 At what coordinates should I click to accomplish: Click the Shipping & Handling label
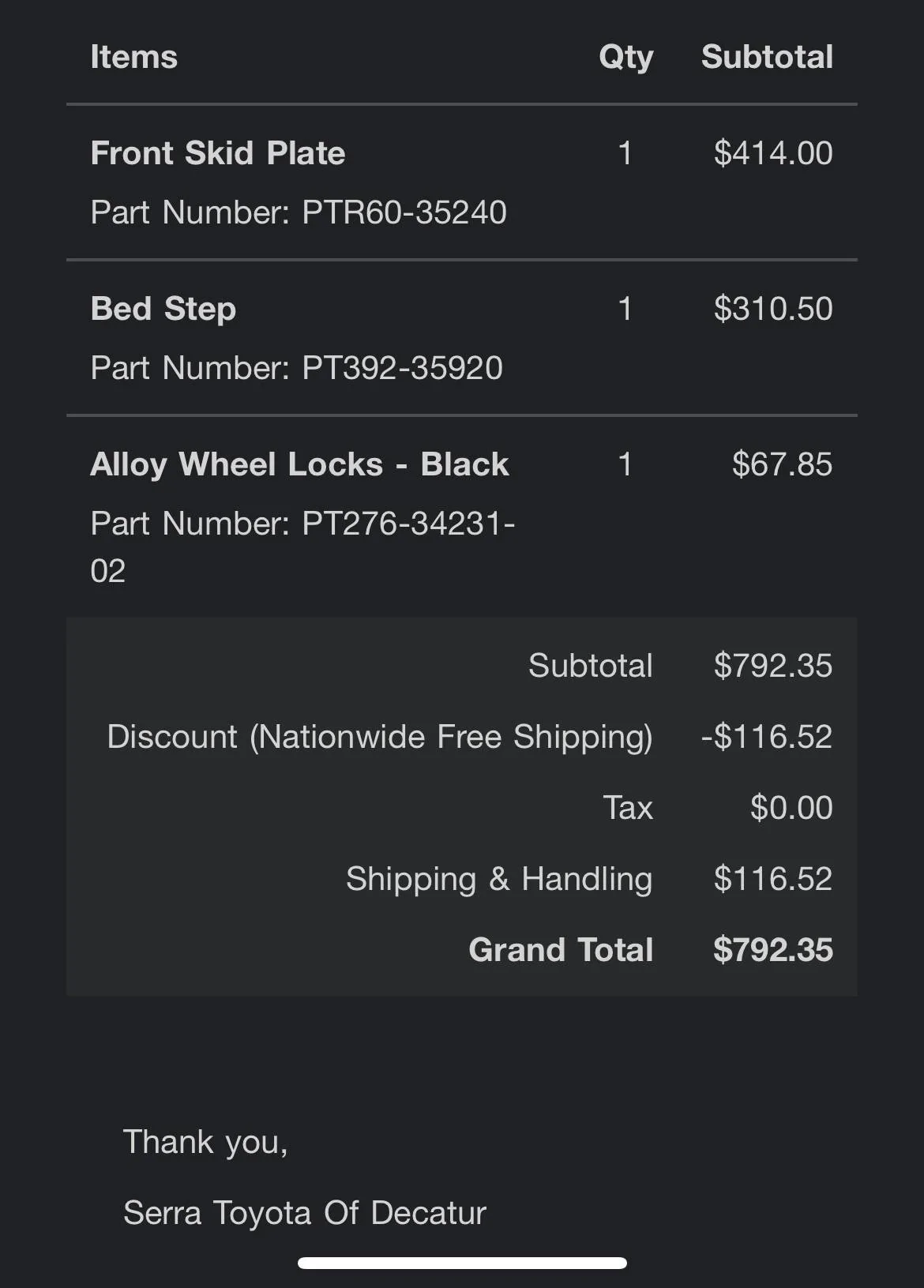499,879
